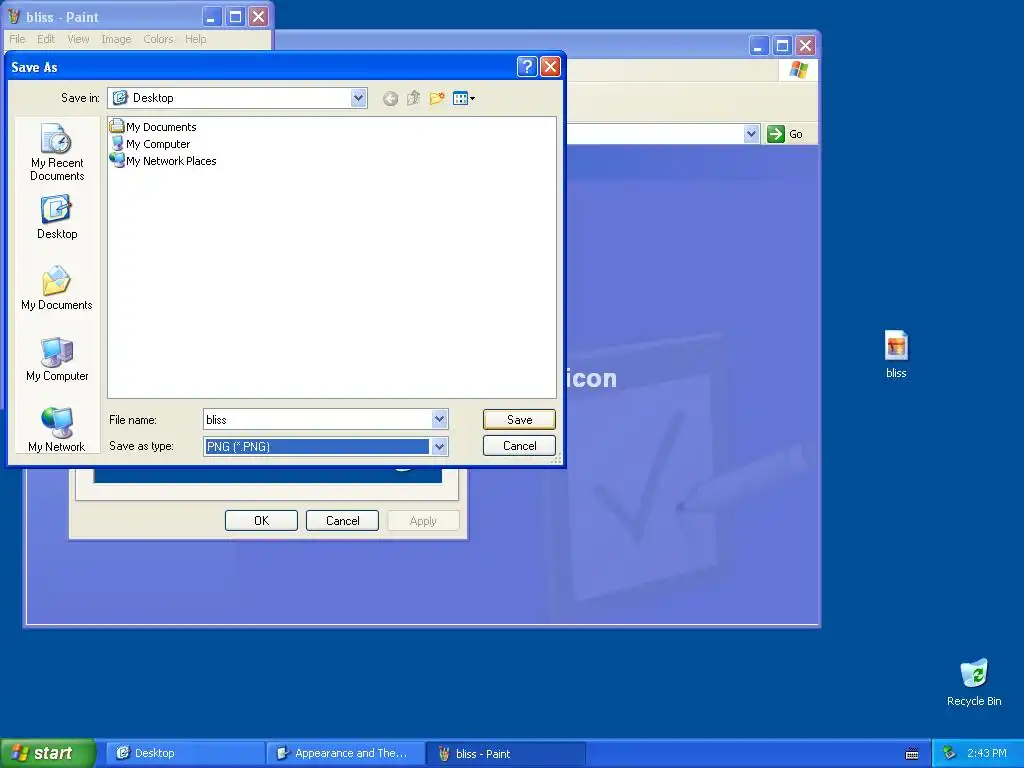Click the Windows flag logo in browser window
1024x768 pixels.
[798, 69]
